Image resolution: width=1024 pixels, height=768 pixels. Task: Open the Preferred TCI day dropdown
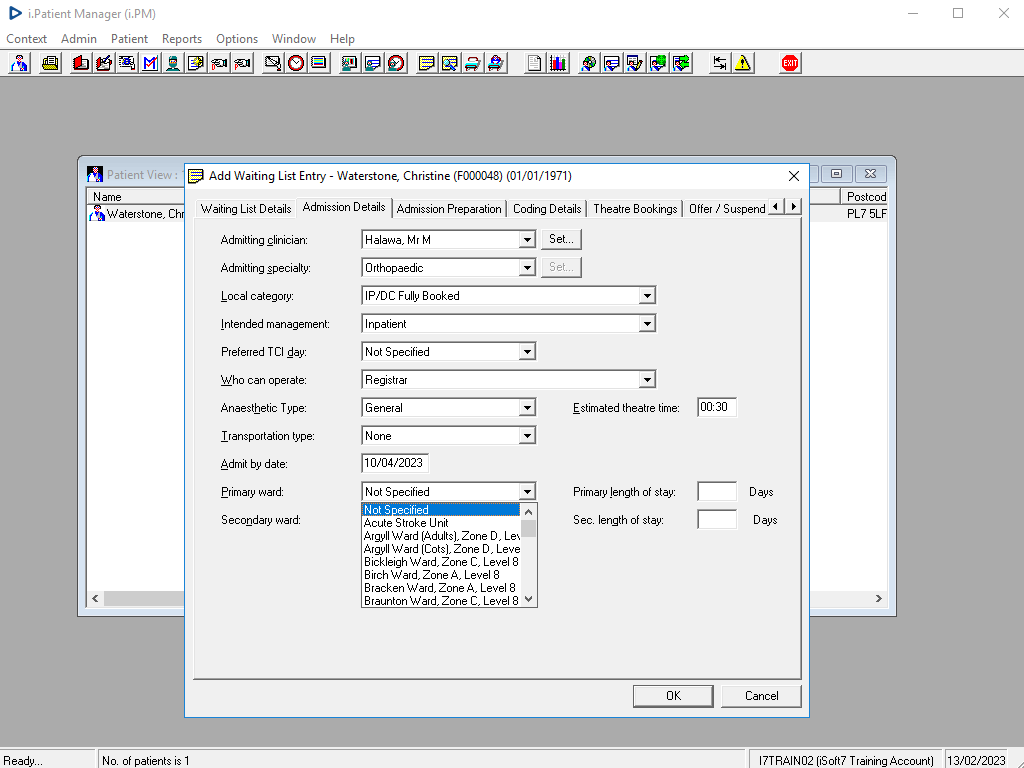[527, 352]
